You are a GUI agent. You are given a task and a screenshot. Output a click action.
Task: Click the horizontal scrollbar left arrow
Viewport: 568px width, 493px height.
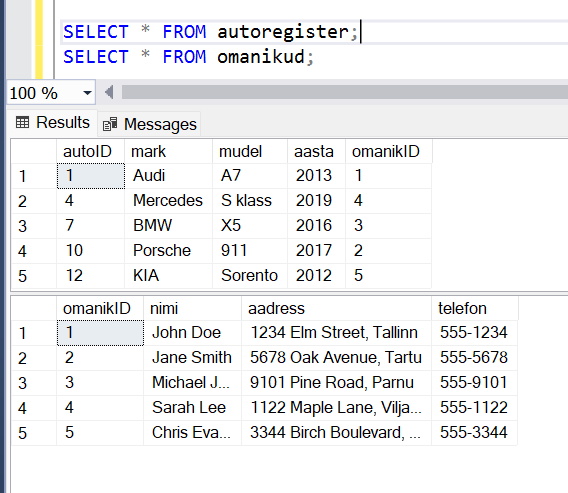pyautogui.click(x=109, y=92)
